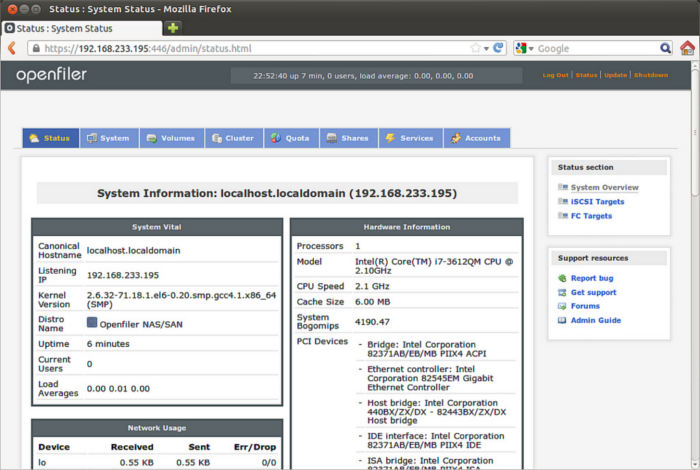
Task: Click the openfiler logo
Action: (x=51, y=75)
